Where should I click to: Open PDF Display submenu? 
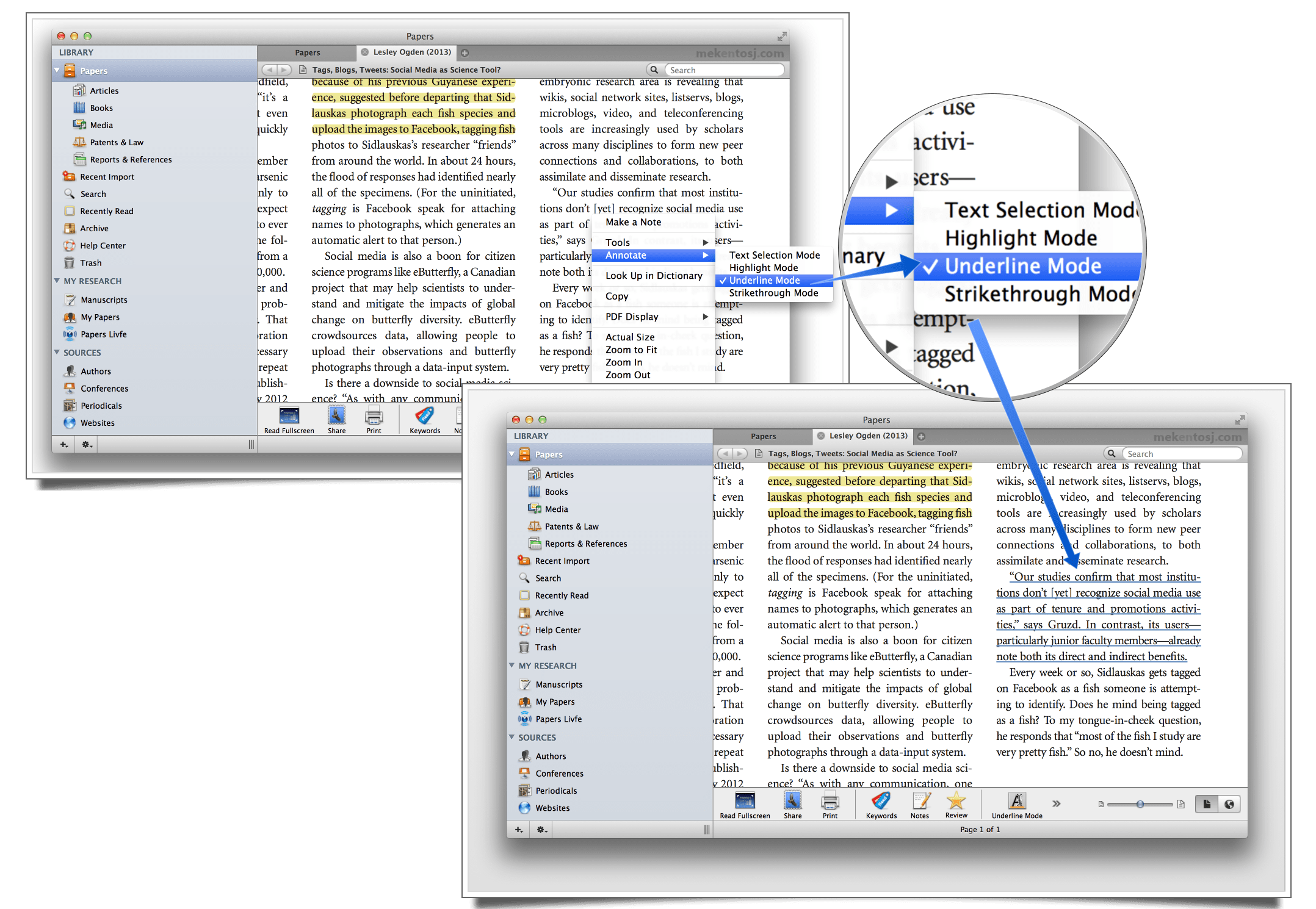[653, 317]
